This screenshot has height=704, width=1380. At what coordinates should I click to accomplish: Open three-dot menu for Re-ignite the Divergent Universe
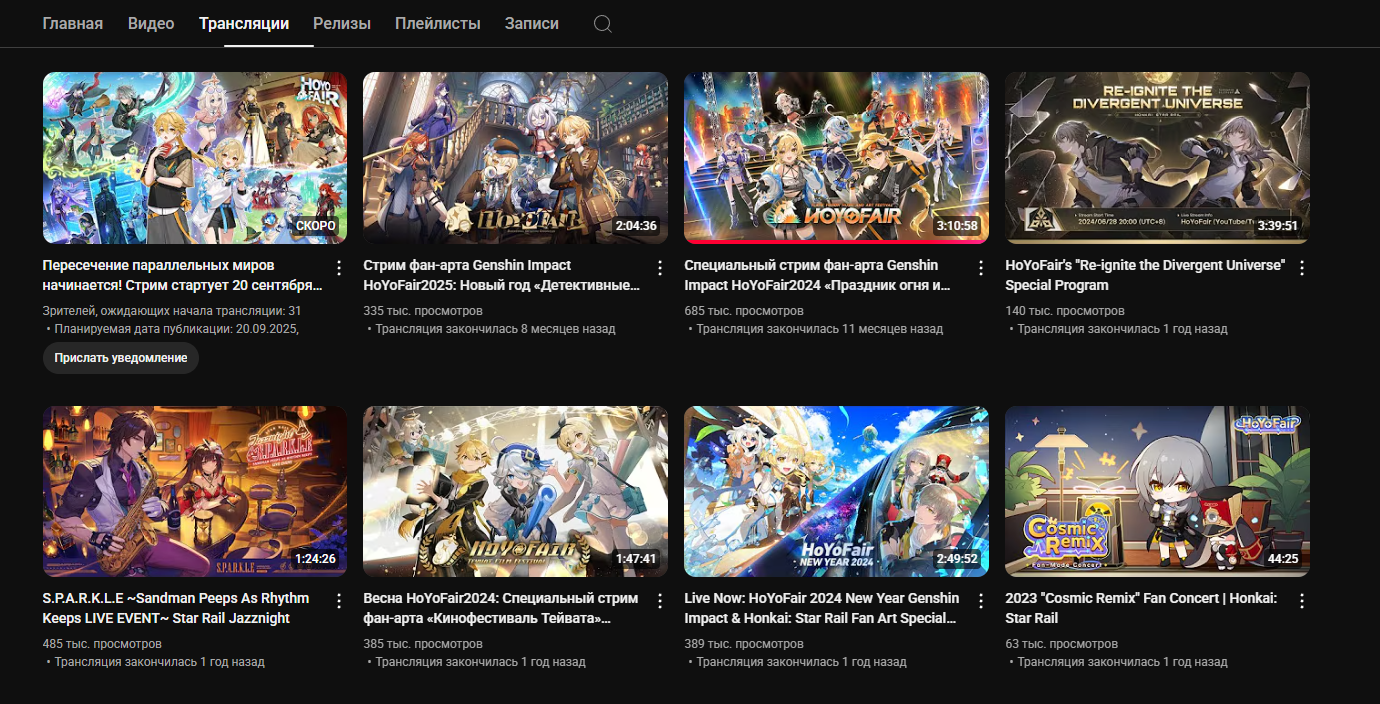[1301, 268]
